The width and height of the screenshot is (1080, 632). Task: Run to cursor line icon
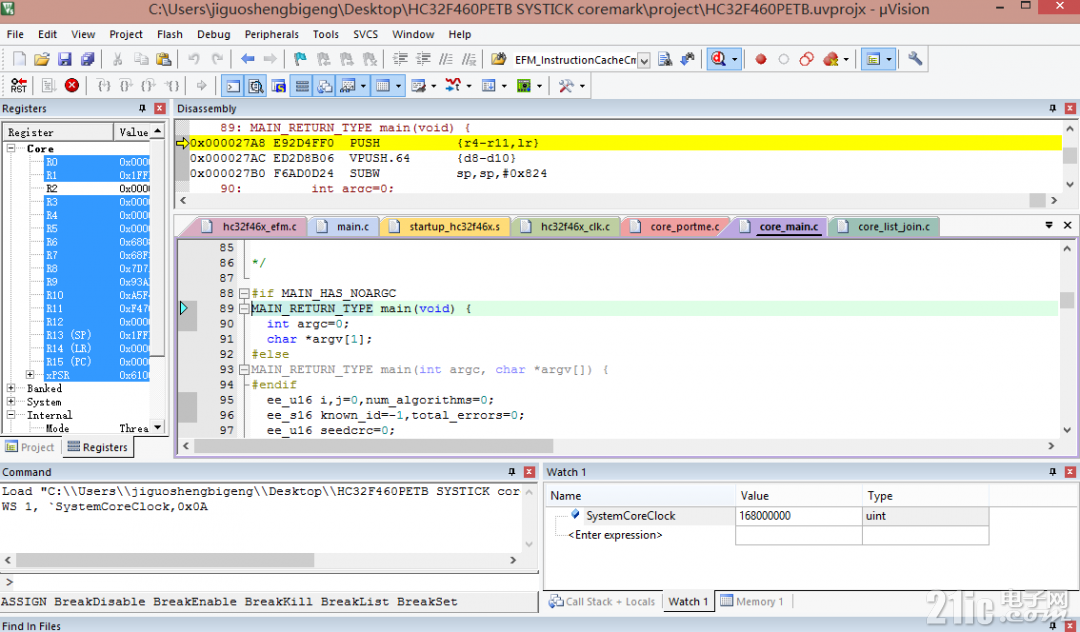pyautogui.click(x=172, y=86)
